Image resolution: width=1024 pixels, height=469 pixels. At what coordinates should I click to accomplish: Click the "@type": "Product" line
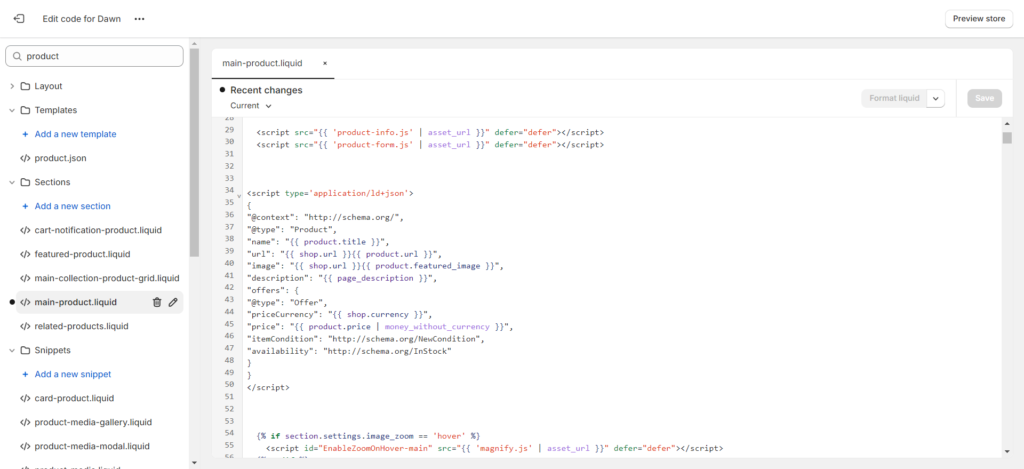pyautogui.click(x=292, y=229)
